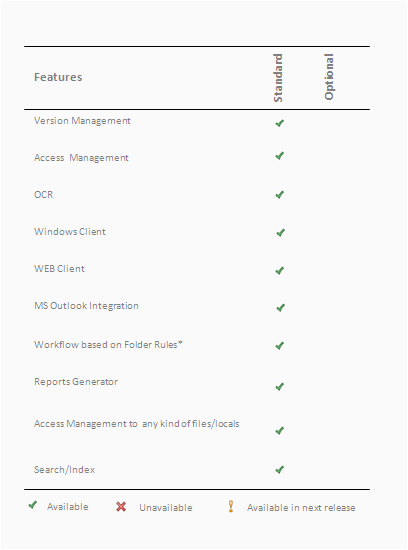
Task: Click the WEB Client green checkmark
Action: click(280, 271)
